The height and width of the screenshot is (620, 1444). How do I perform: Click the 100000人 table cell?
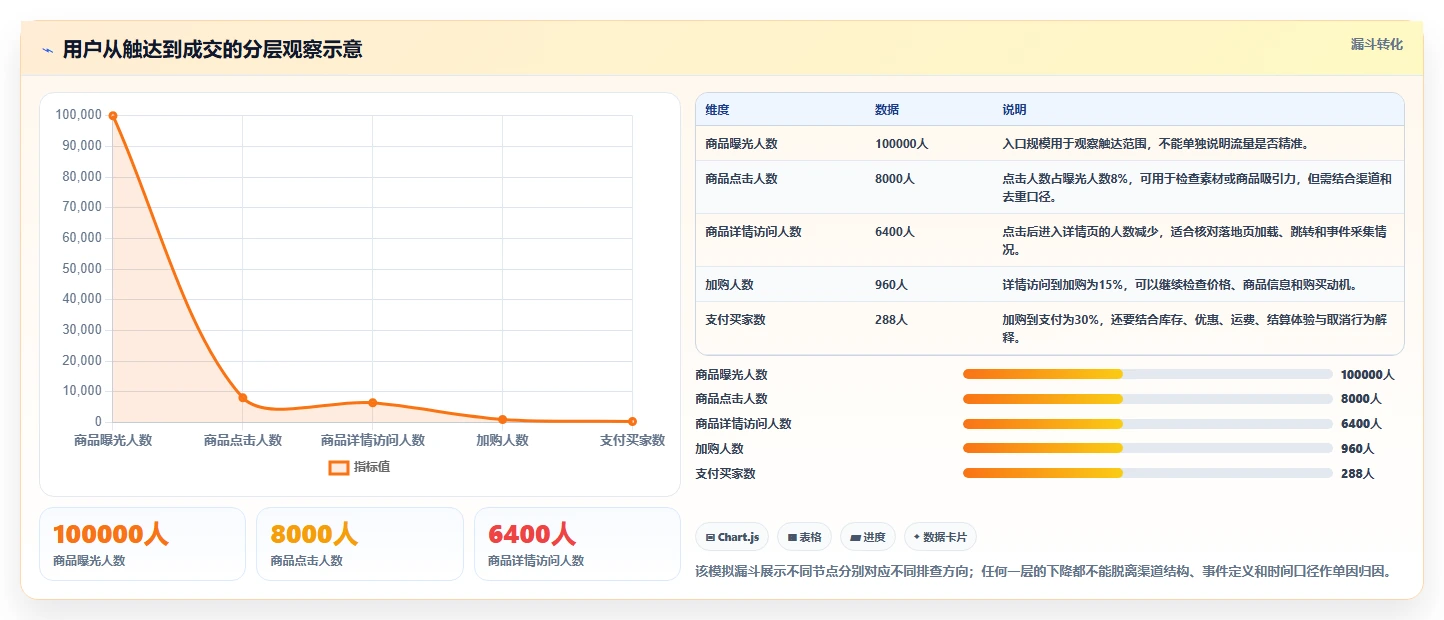(901, 144)
